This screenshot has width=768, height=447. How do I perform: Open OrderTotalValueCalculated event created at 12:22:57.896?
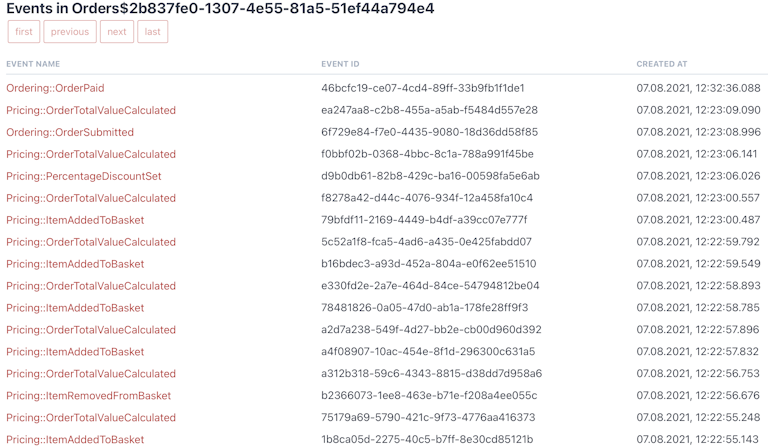[91, 330]
